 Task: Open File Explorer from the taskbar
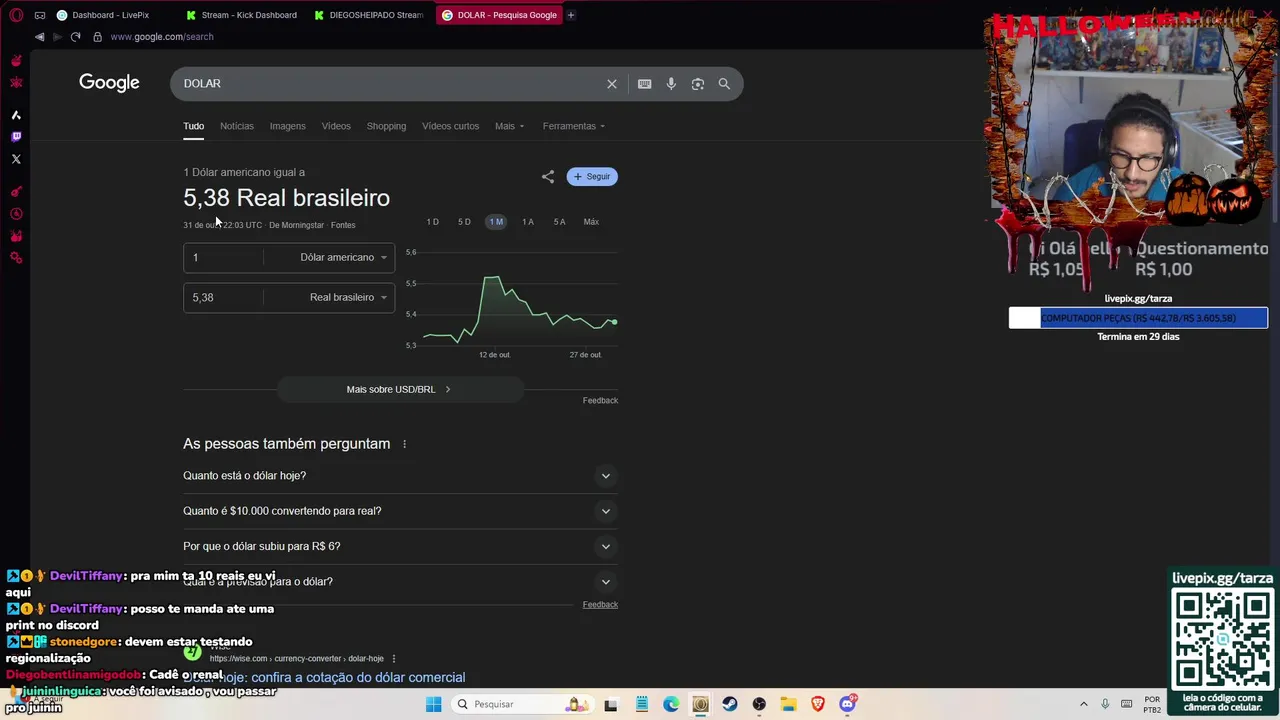click(x=788, y=704)
